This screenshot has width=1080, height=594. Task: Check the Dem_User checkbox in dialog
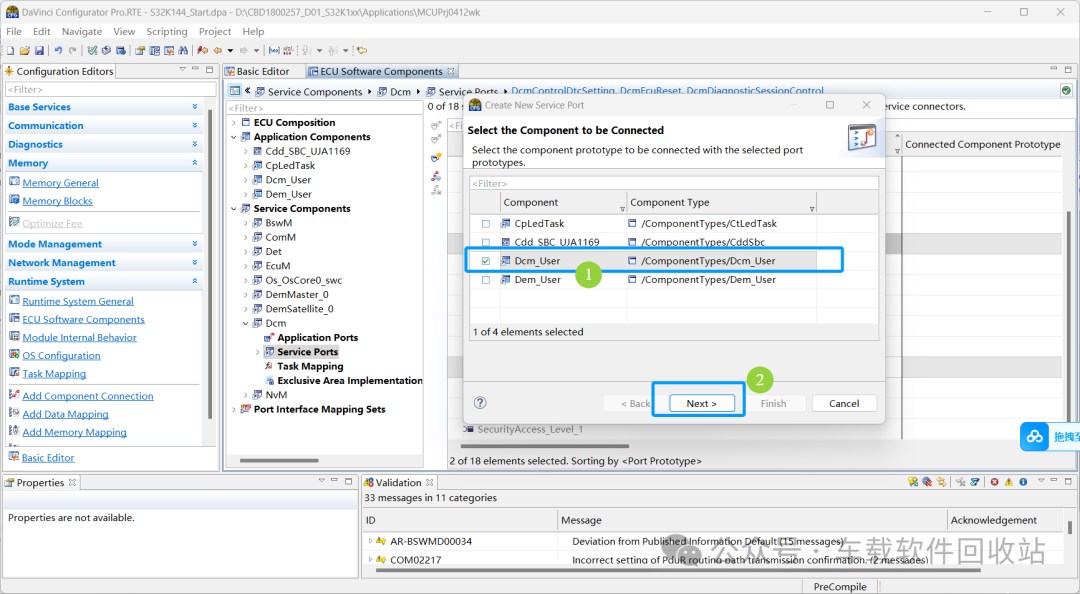(486, 280)
